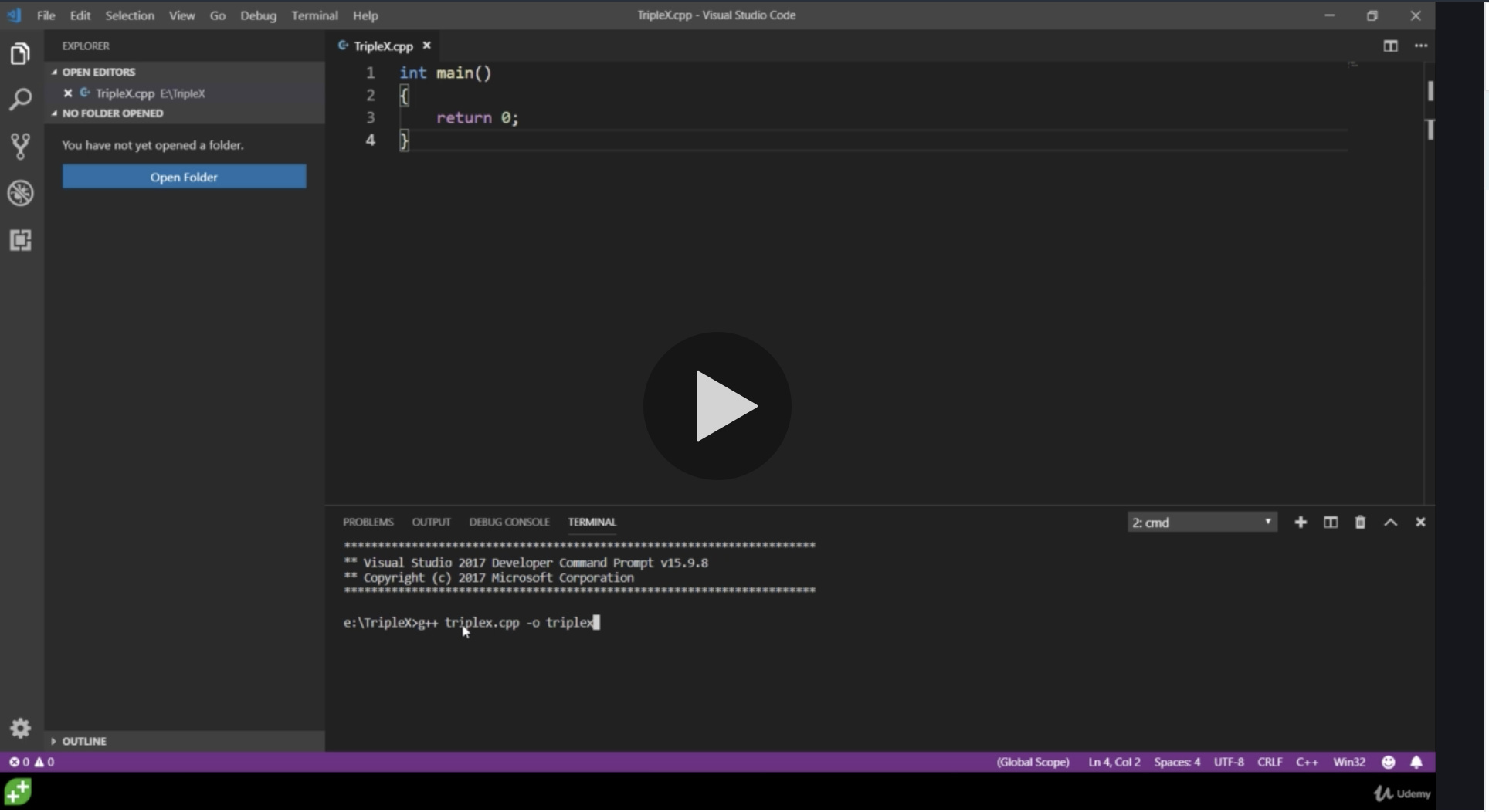Screen dimensions: 1489x812
Task: Click the green plus icon at bottom-left
Action: click(18, 792)
